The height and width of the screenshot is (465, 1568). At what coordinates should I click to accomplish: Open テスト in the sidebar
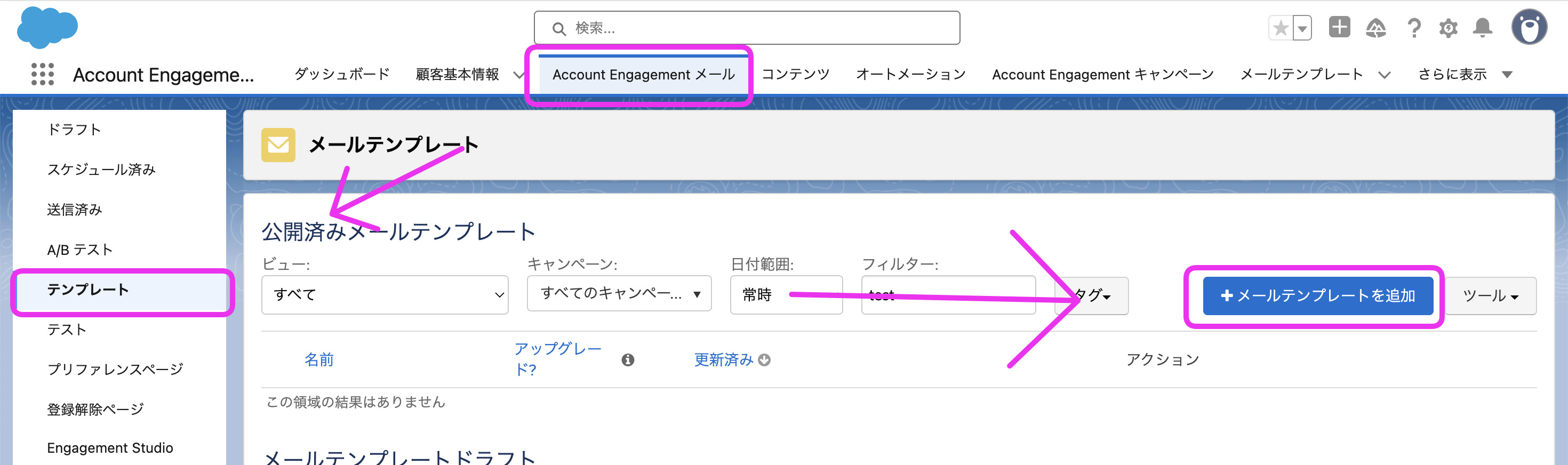point(66,329)
